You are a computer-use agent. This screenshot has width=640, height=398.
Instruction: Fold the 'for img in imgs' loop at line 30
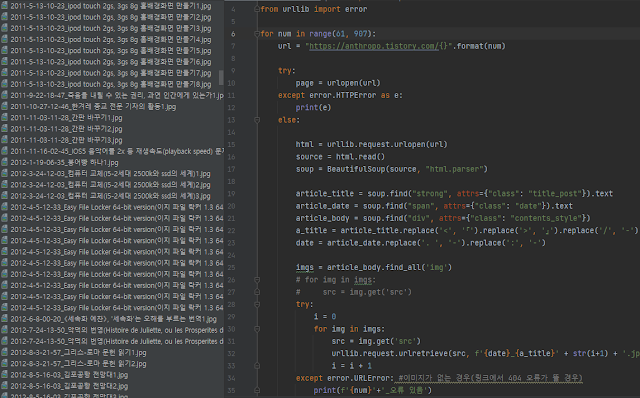(x=257, y=329)
